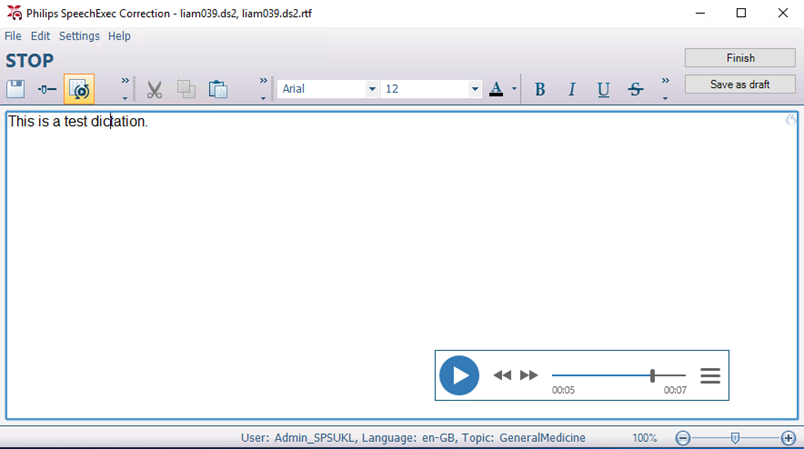
Task: Minimize the SpeechExec Correction window
Action: coord(700,13)
